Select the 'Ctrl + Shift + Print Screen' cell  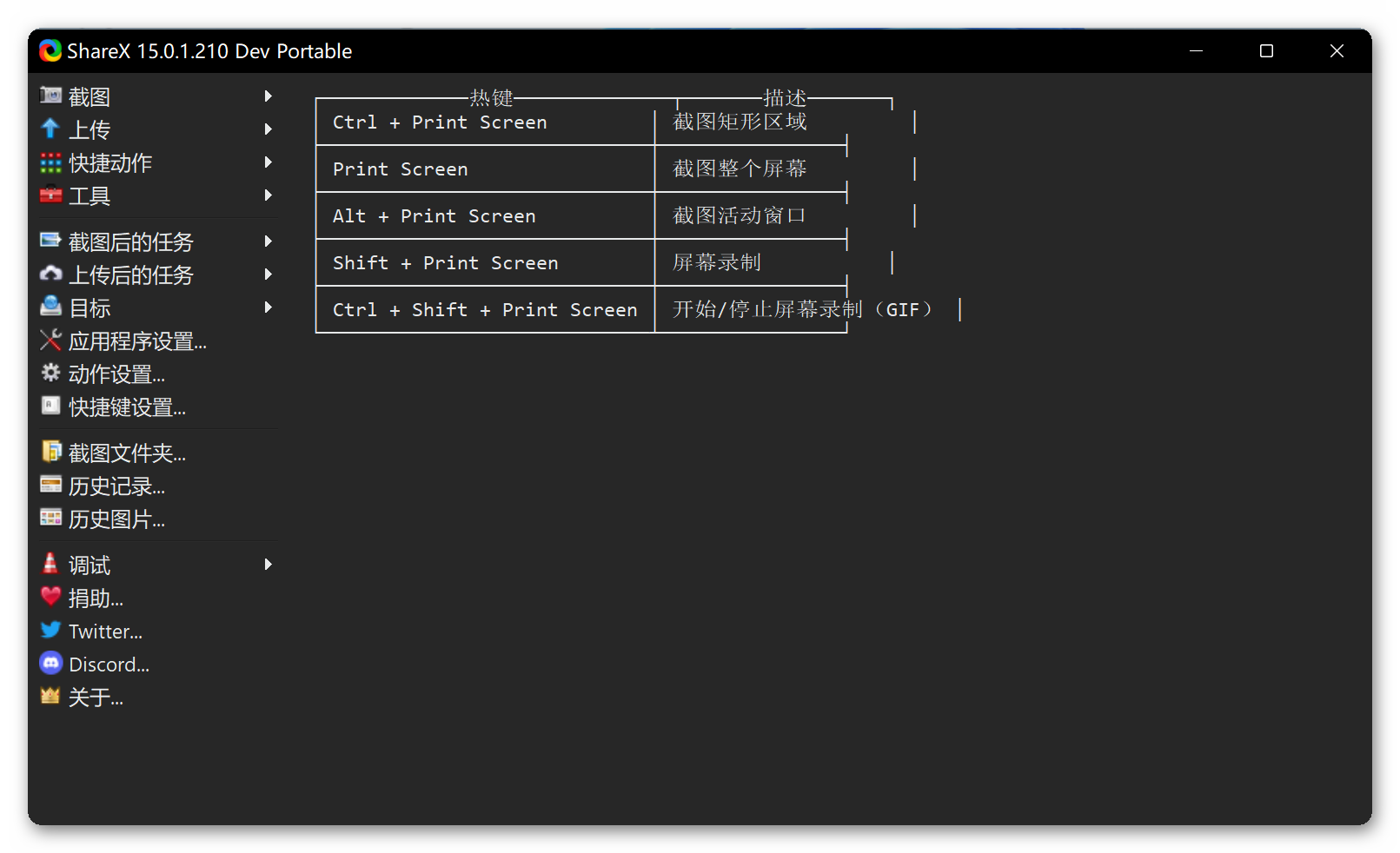pos(485,310)
